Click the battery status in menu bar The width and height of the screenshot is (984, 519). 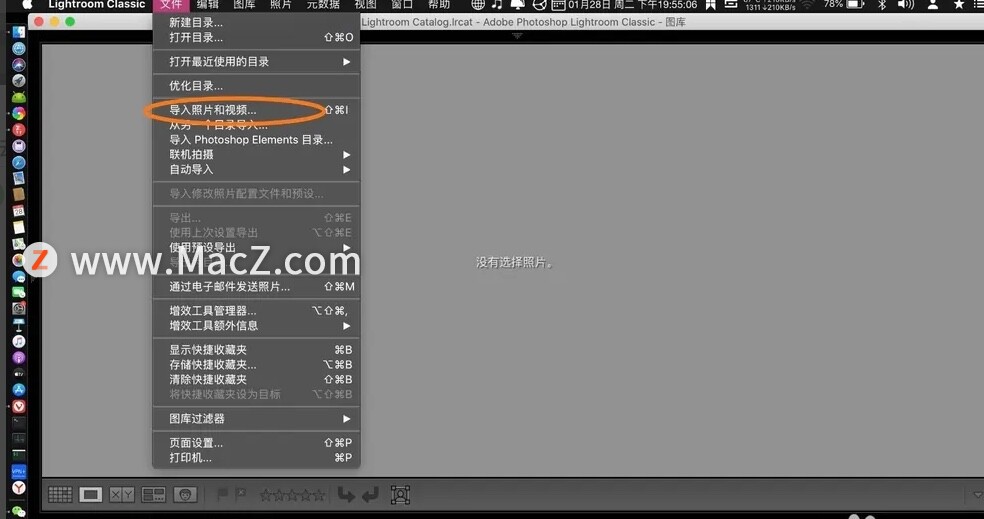tap(843, 4)
